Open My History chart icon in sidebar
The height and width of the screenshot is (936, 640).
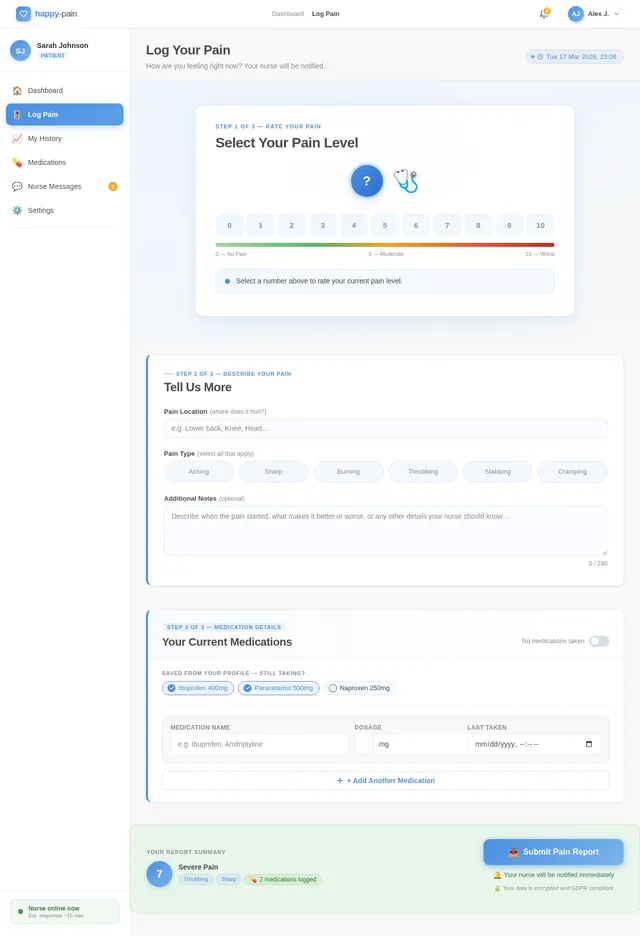17,138
